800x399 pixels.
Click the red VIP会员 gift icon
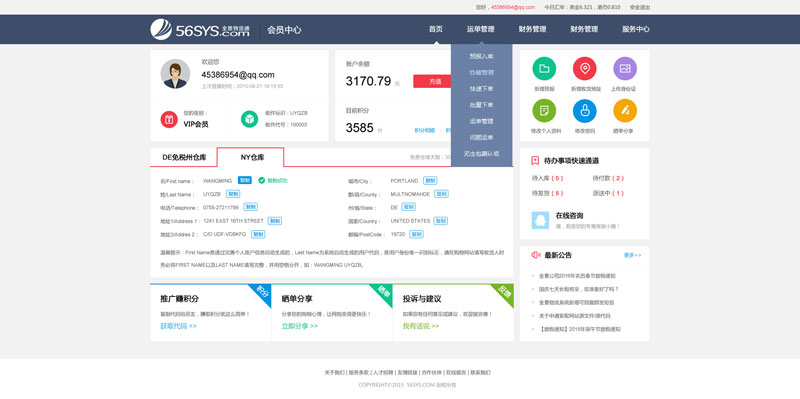click(x=169, y=119)
